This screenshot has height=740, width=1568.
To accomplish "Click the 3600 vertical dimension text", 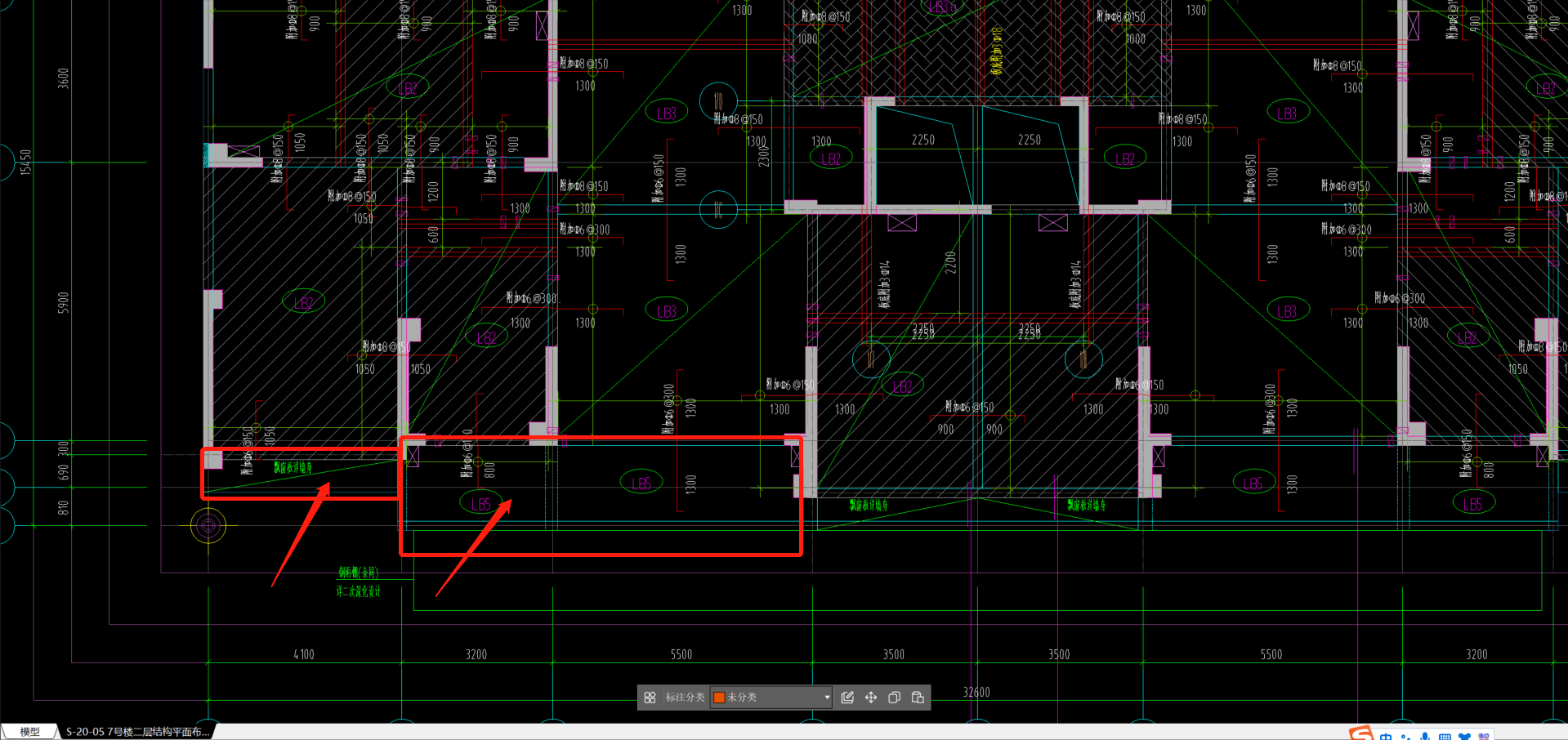I will (x=64, y=78).
